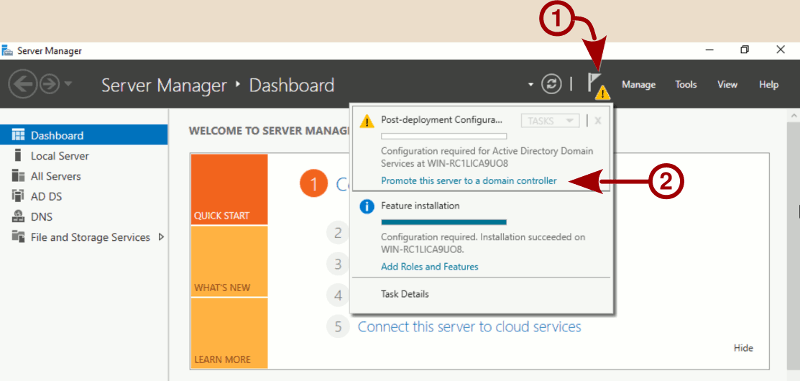Open the TASKS dropdown in notification
This screenshot has width=800, height=381.
tap(550, 121)
